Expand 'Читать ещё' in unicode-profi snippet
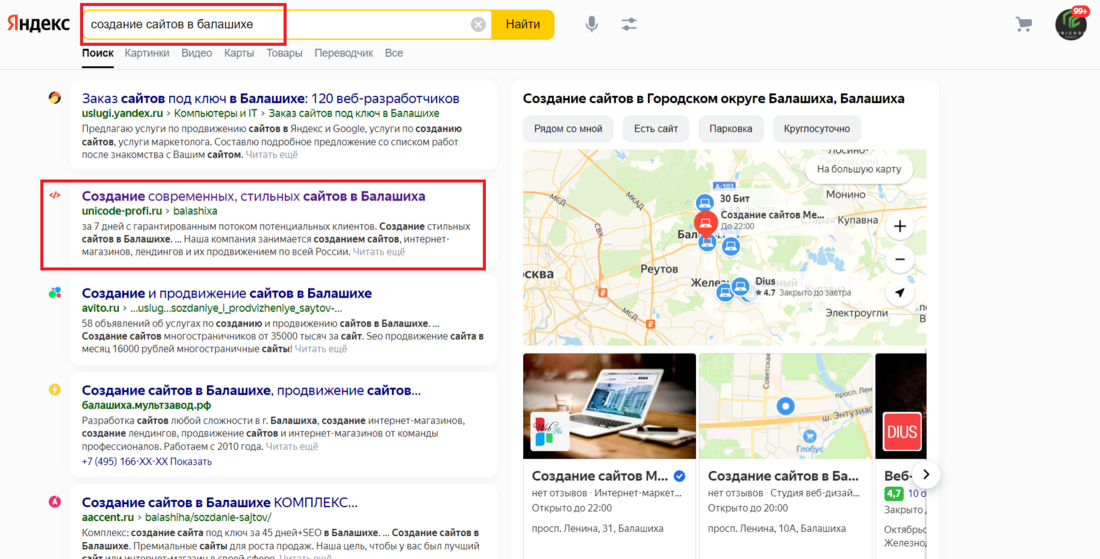The width and height of the screenshot is (1100, 559). (x=379, y=252)
